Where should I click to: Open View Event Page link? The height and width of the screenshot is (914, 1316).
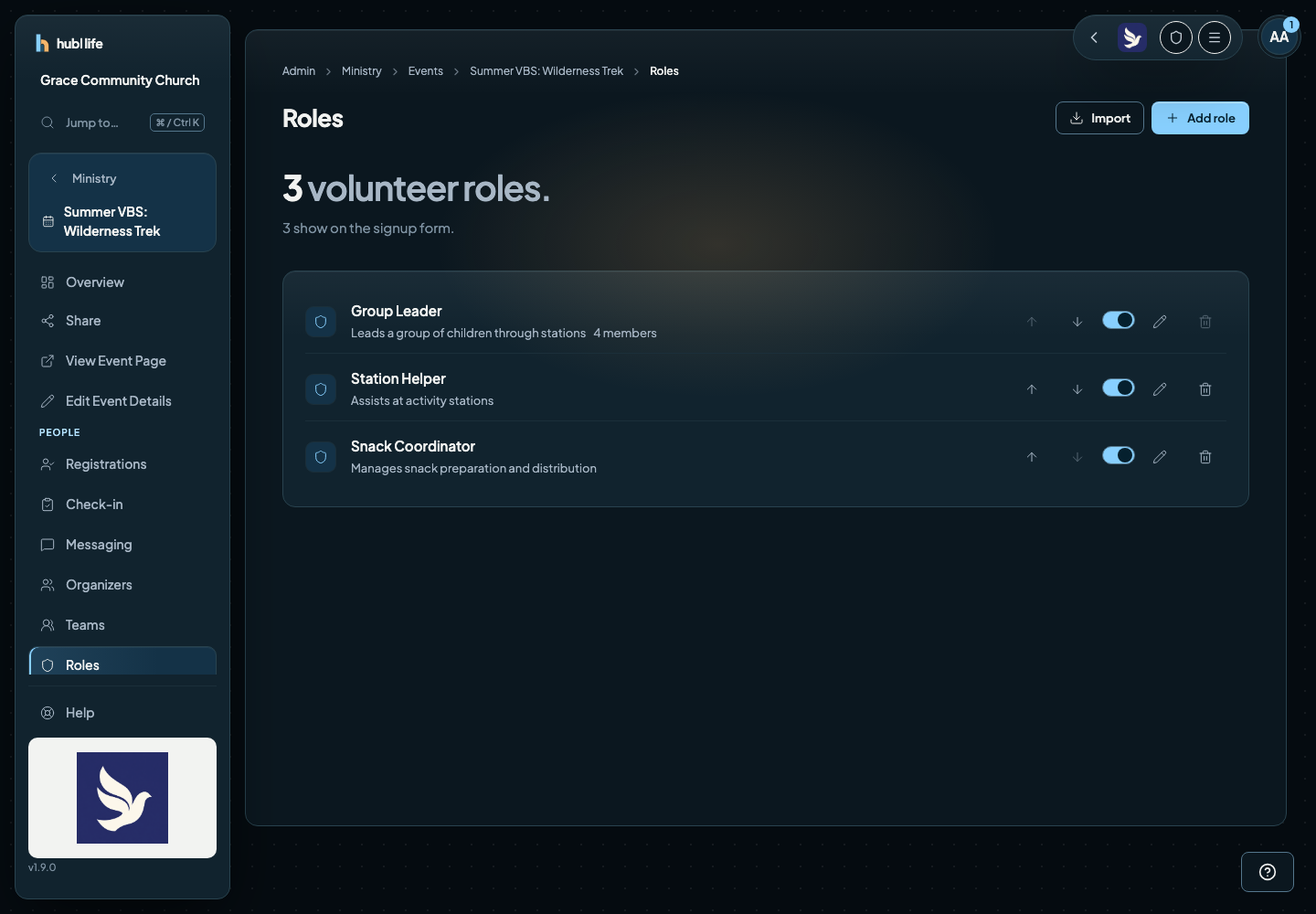pos(122,361)
